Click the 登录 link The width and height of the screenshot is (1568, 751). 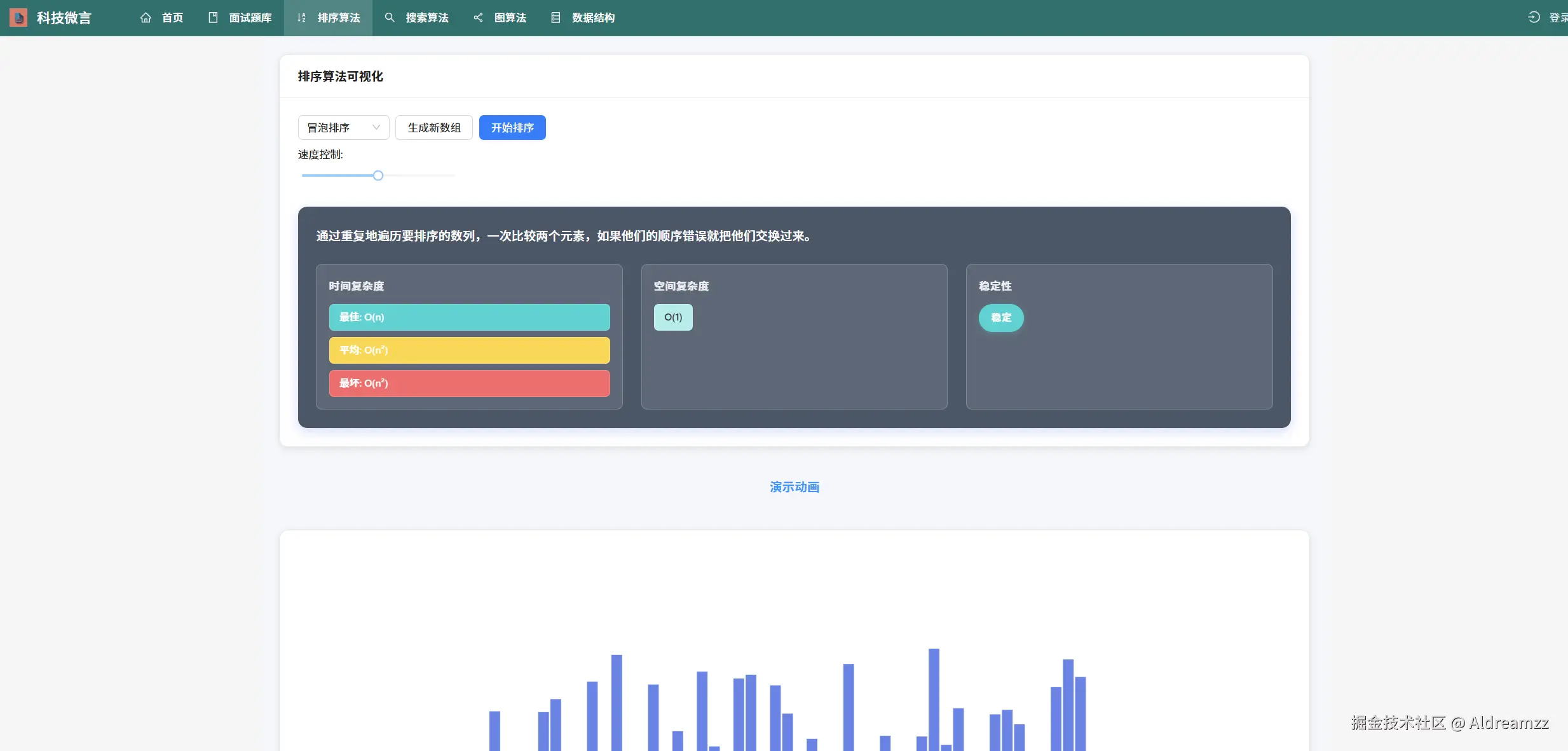tap(1558, 18)
